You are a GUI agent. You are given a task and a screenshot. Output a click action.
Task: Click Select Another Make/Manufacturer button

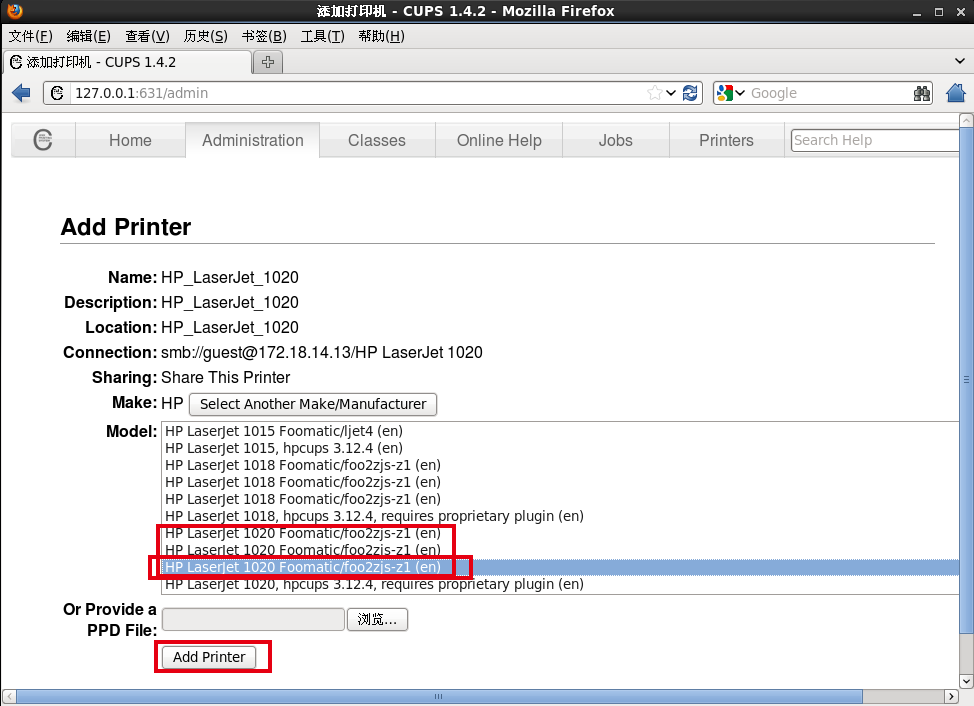(313, 404)
